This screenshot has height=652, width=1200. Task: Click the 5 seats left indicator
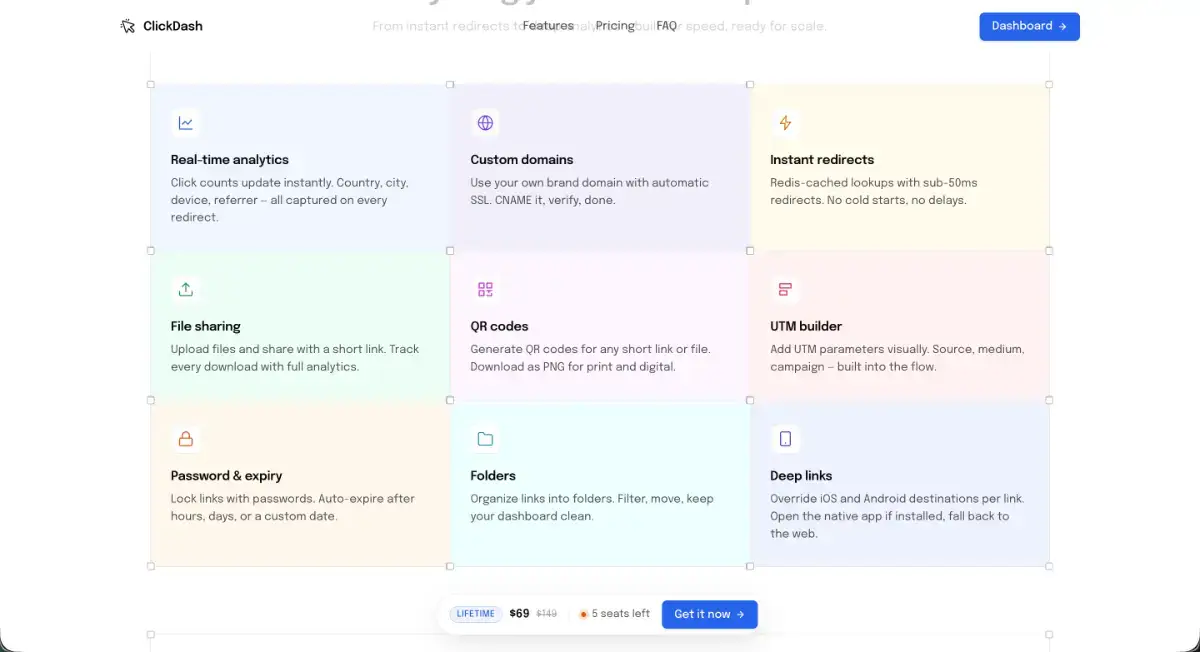(x=614, y=614)
